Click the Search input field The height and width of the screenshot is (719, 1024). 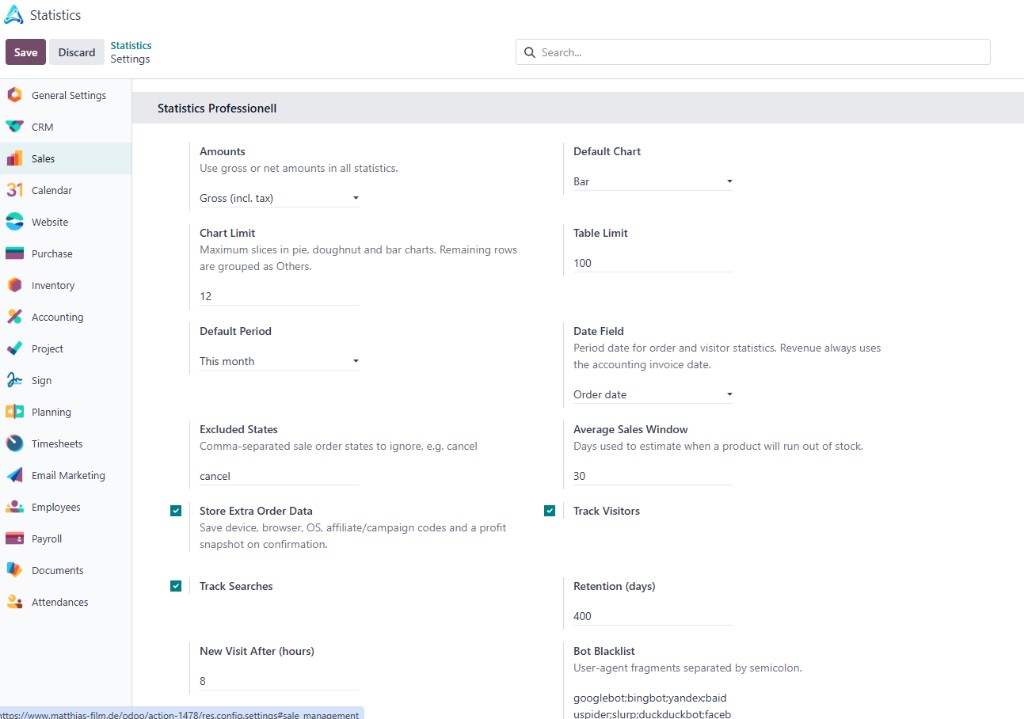point(752,52)
